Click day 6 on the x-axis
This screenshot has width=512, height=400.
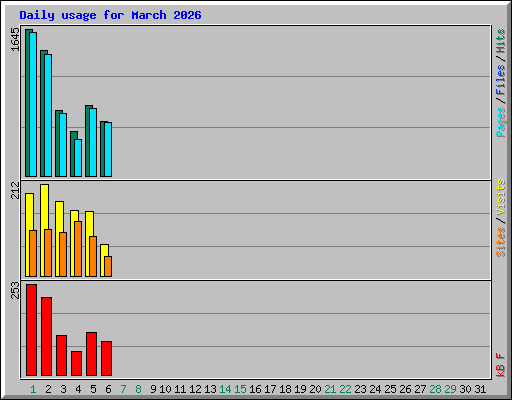click(108, 389)
